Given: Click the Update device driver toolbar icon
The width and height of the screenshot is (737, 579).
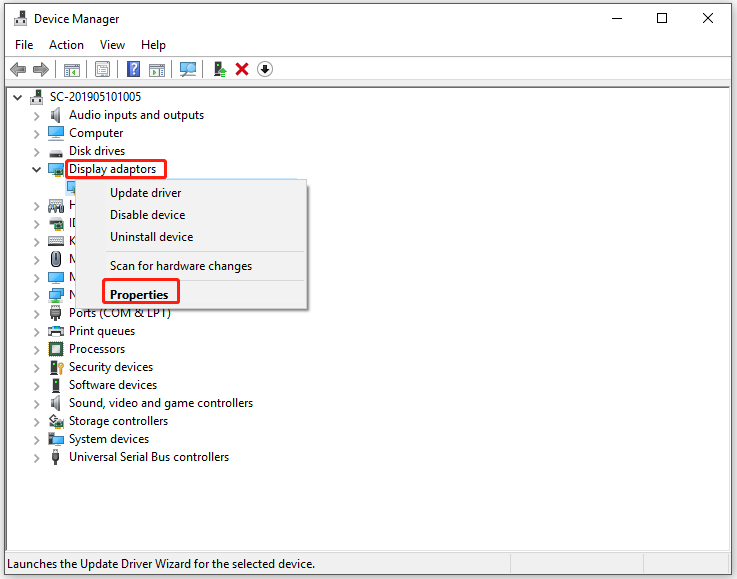Looking at the screenshot, I should [220, 70].
